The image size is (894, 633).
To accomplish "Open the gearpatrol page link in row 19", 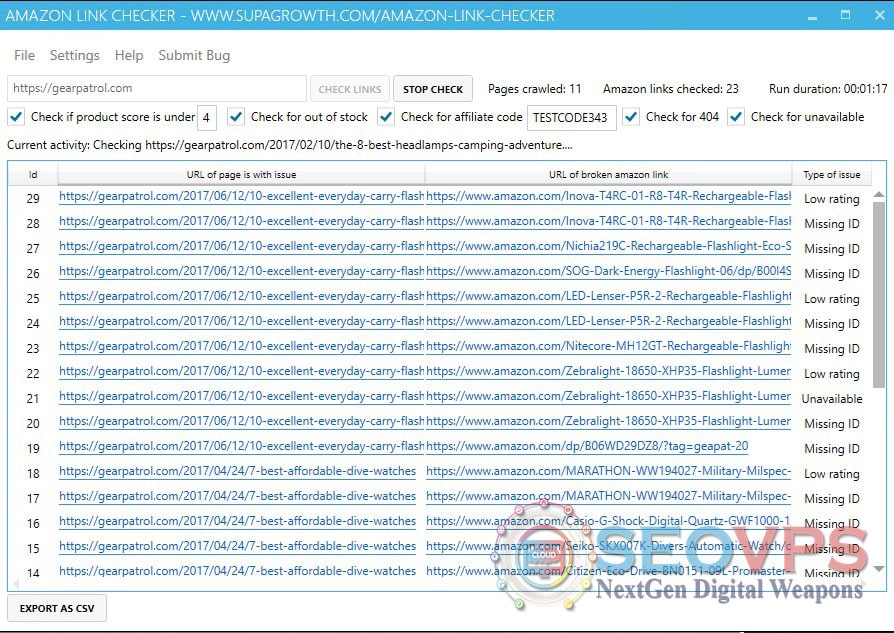I will [x=241, y=447].
